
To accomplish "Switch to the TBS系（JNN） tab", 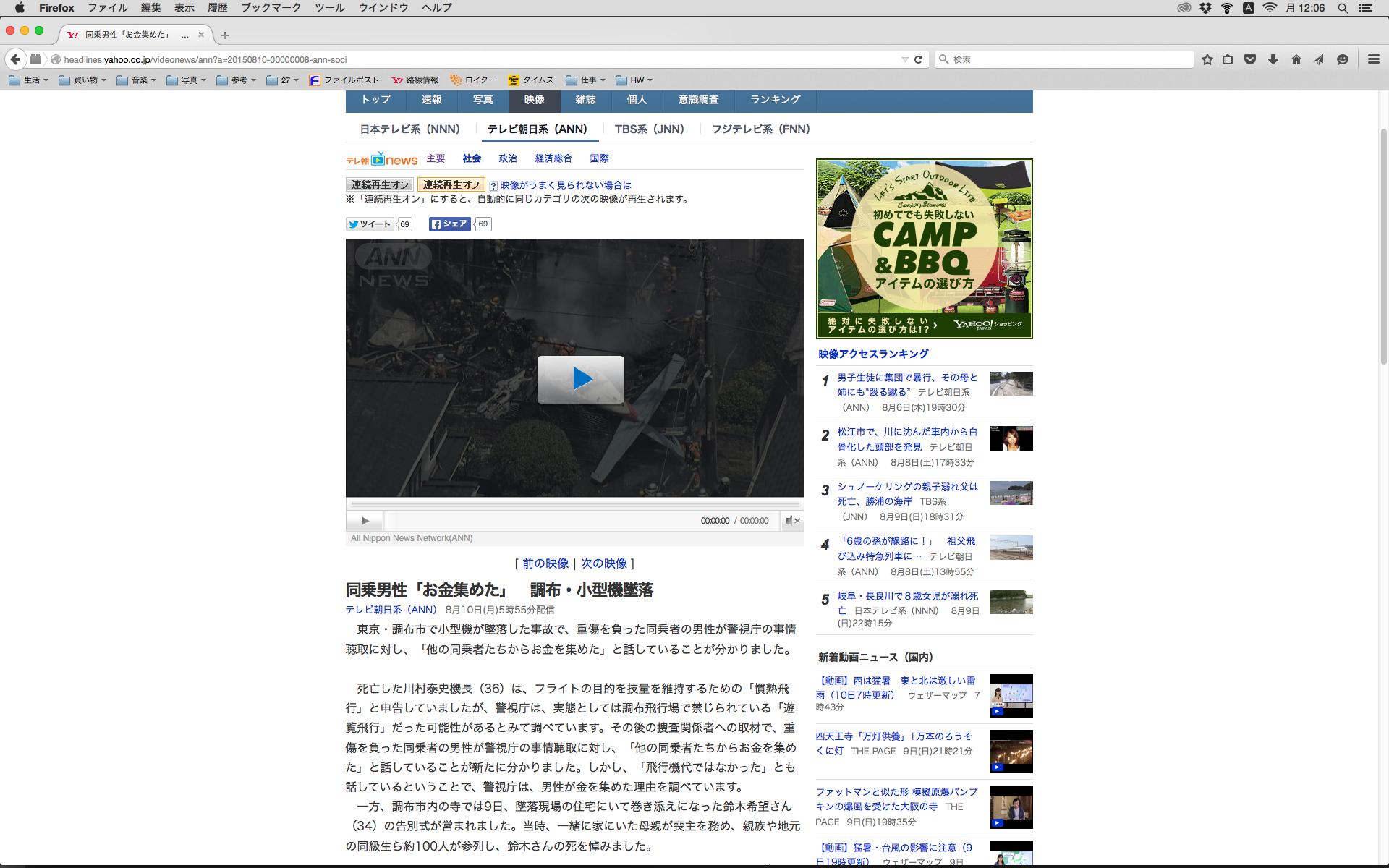I will click(649, 129).
